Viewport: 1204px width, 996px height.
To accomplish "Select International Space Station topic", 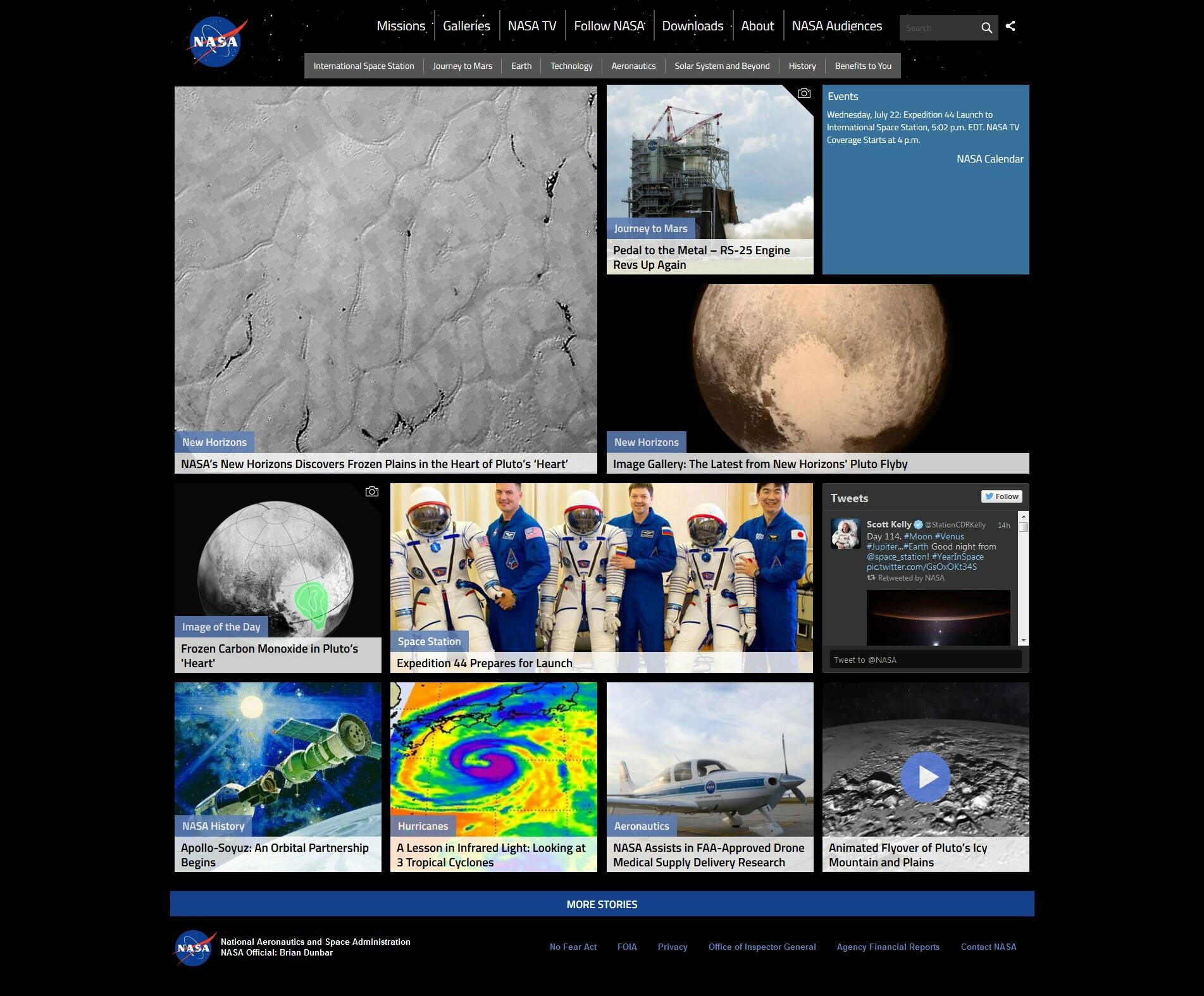I will [364, 66].
